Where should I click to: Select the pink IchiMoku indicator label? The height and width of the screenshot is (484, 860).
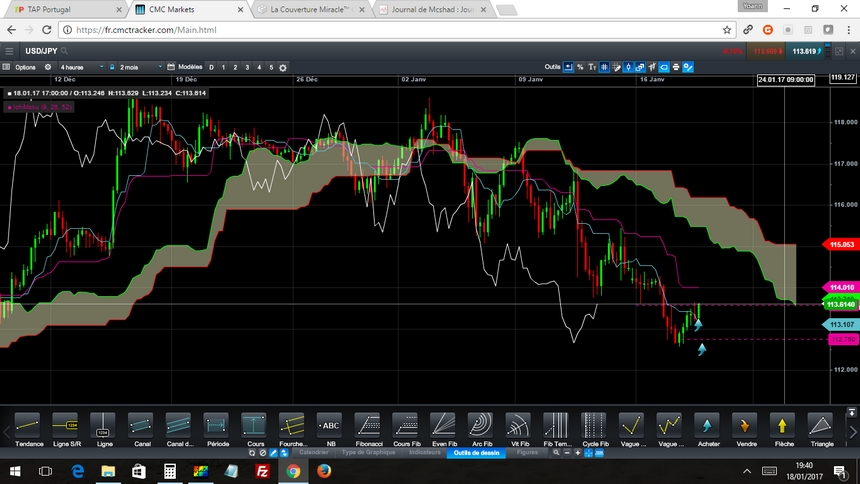coord(38,107)
